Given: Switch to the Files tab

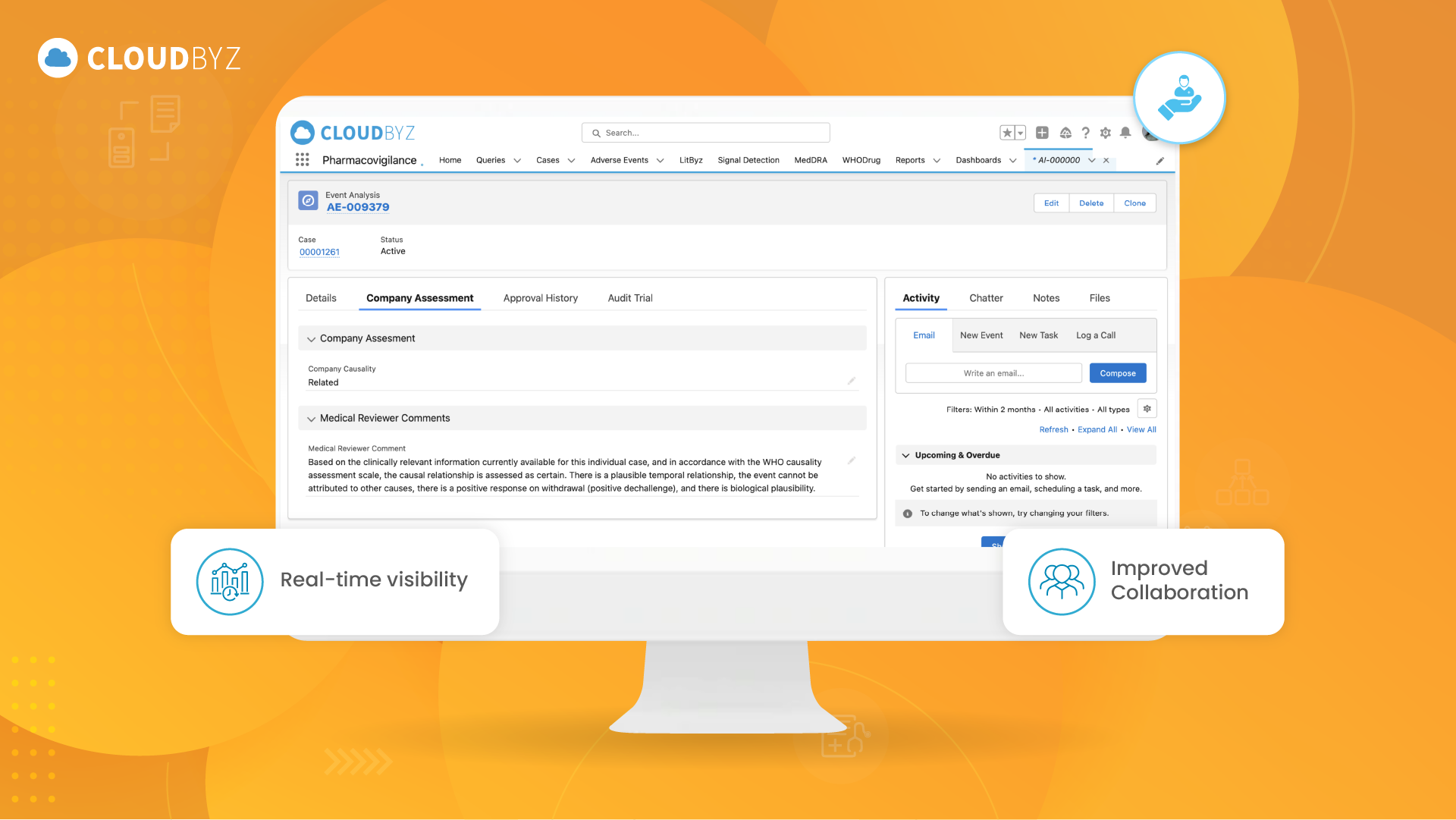Looking at the screenshot, I should 1100,298.
